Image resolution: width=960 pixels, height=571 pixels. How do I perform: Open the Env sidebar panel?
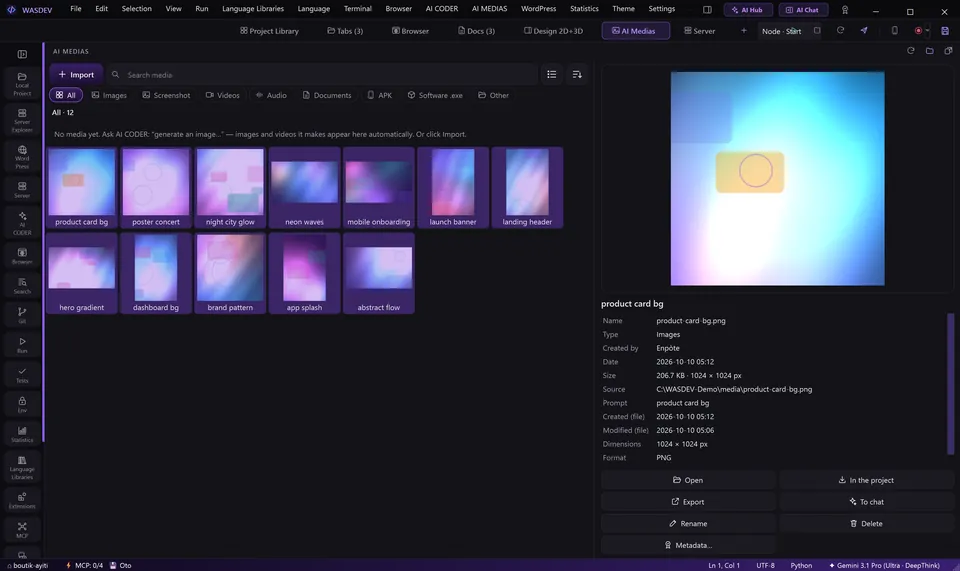click(22, 405)
